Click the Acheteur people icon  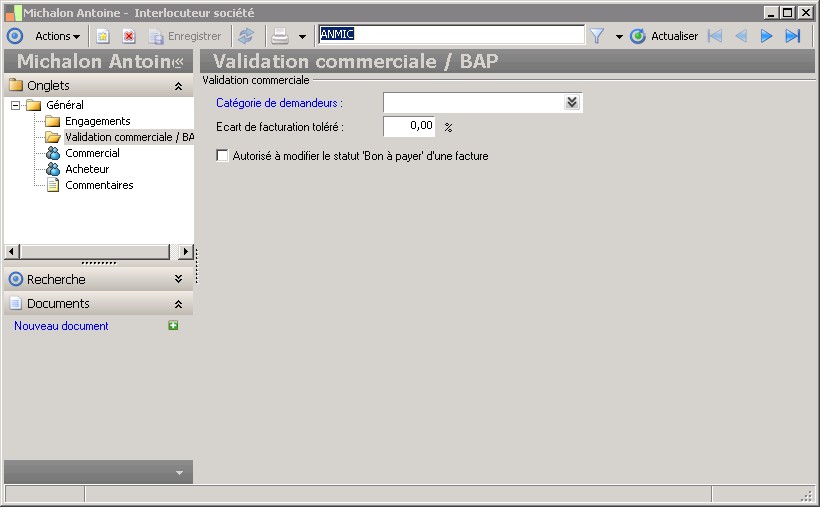click(53, 169)
